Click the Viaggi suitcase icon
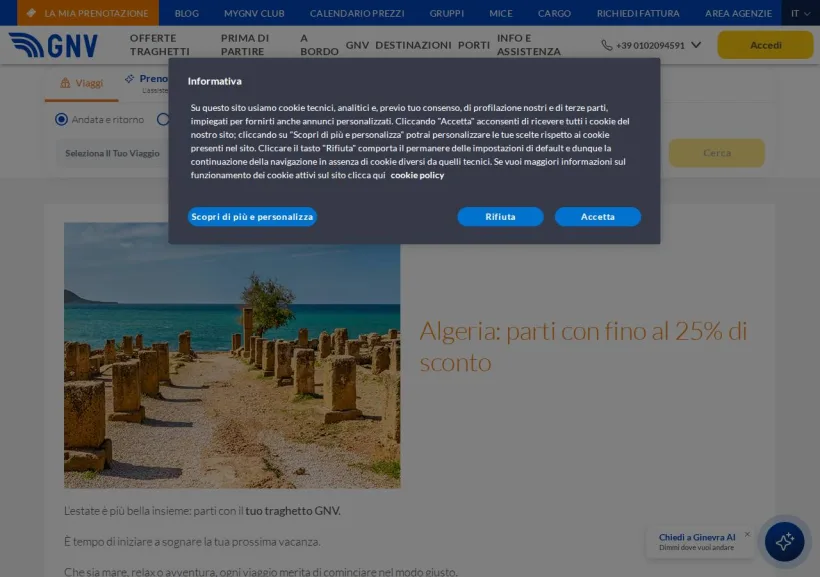The width and height of the screenshot is (820, 577). pos(65,83)
